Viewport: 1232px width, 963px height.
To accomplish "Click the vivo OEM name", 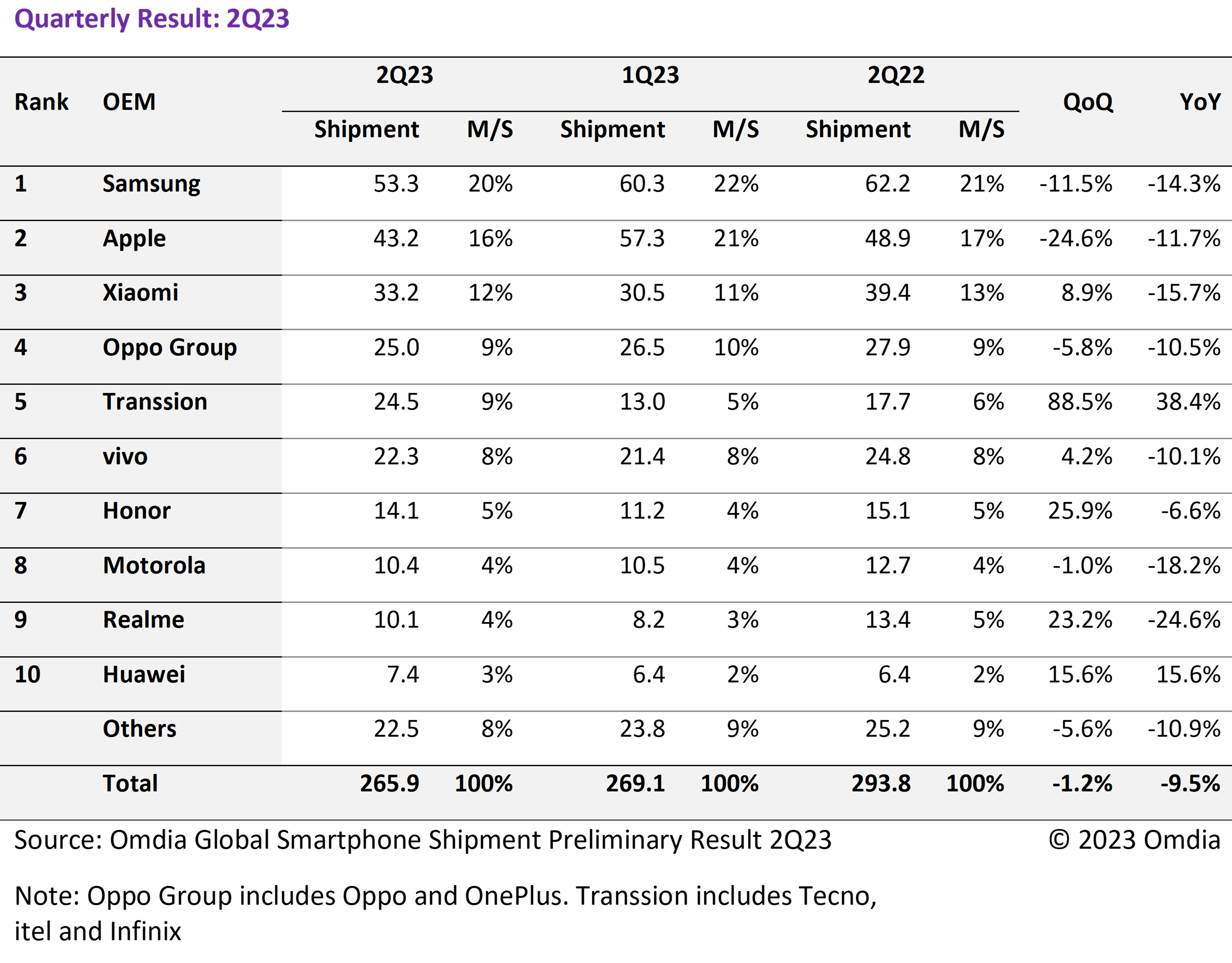I will pos(125,457).
